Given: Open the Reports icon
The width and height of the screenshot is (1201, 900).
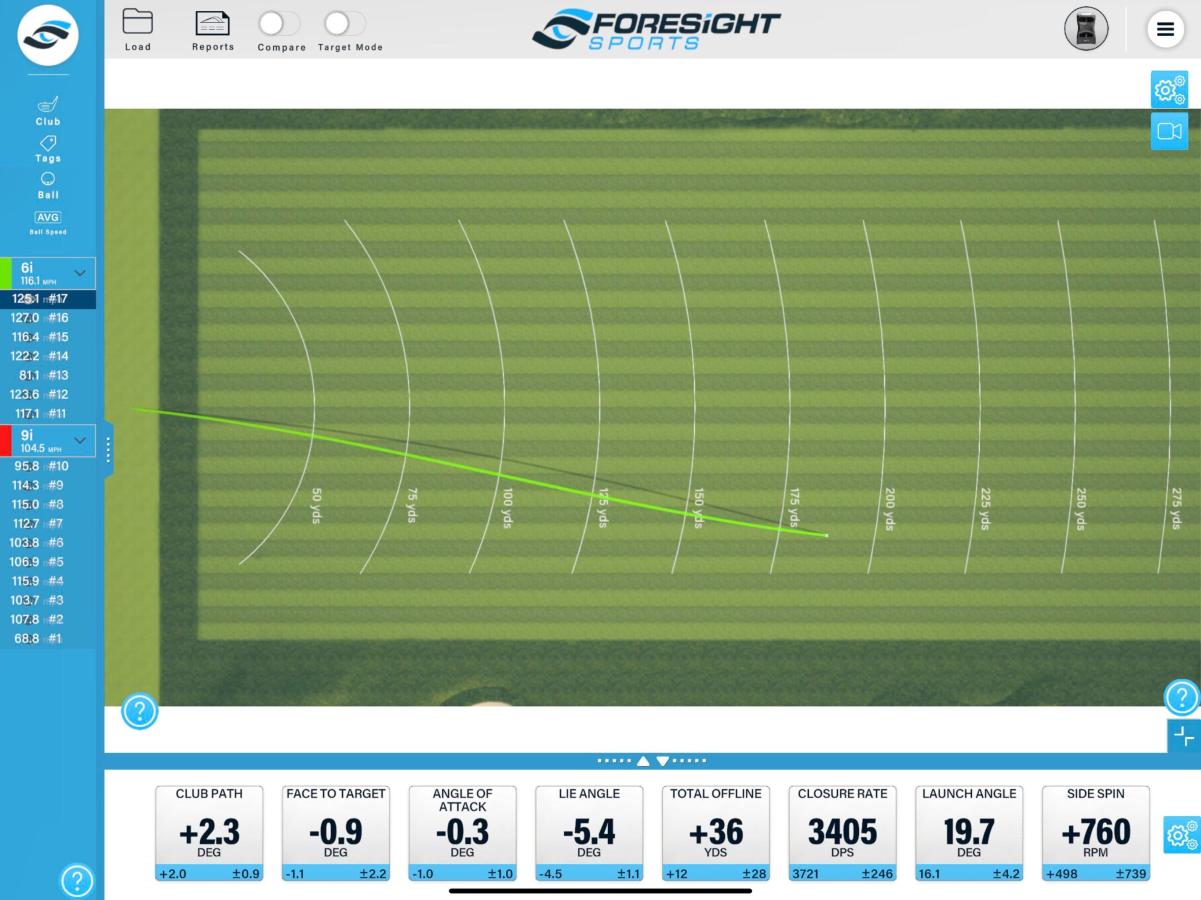Looking at the screenshot, I should [x=212, y=23].
